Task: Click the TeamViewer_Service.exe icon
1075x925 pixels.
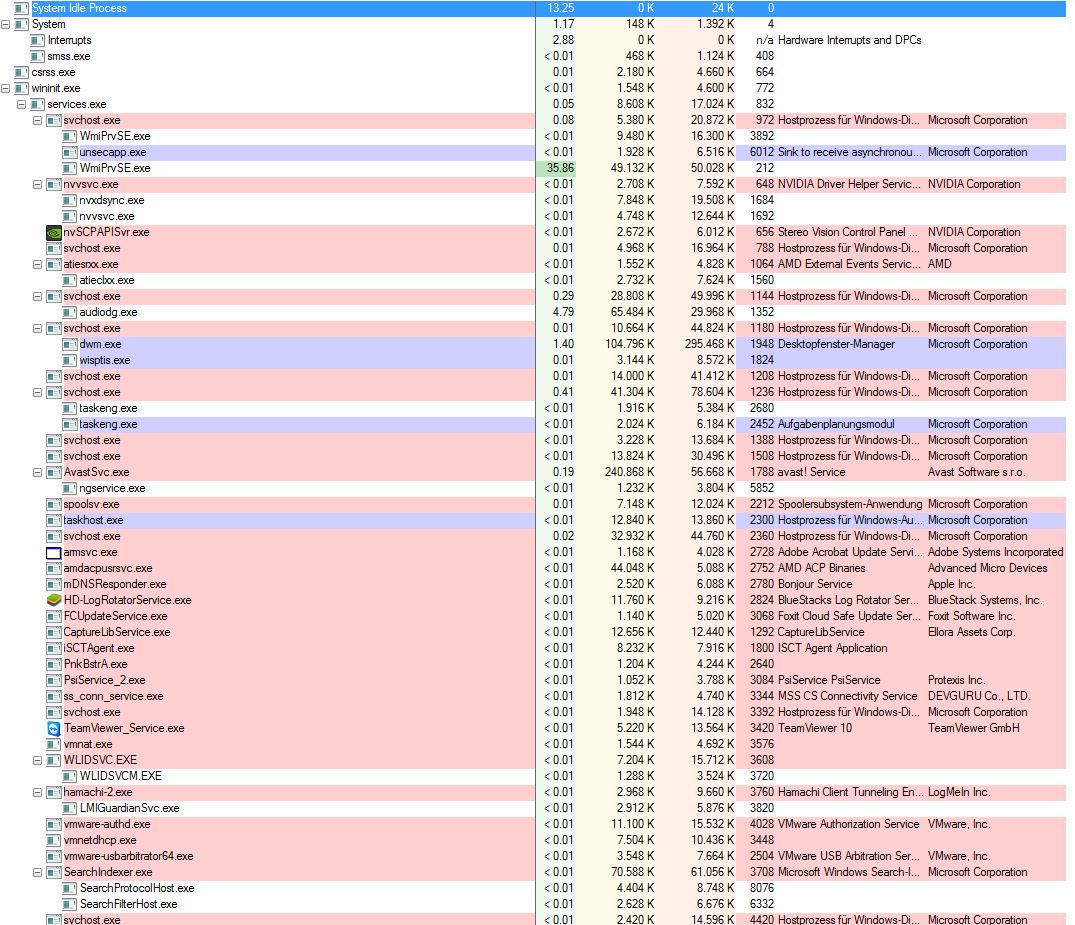Action: point(53,728)
